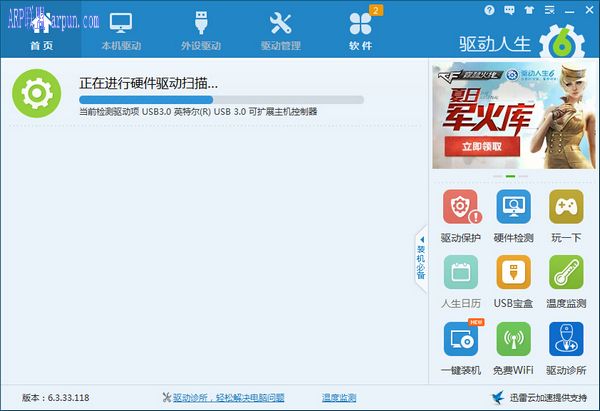The width and height of the screenshot is (600, 411).
Task: Click the hardware driver scan progress bar
Action: (x=221, y=100)
